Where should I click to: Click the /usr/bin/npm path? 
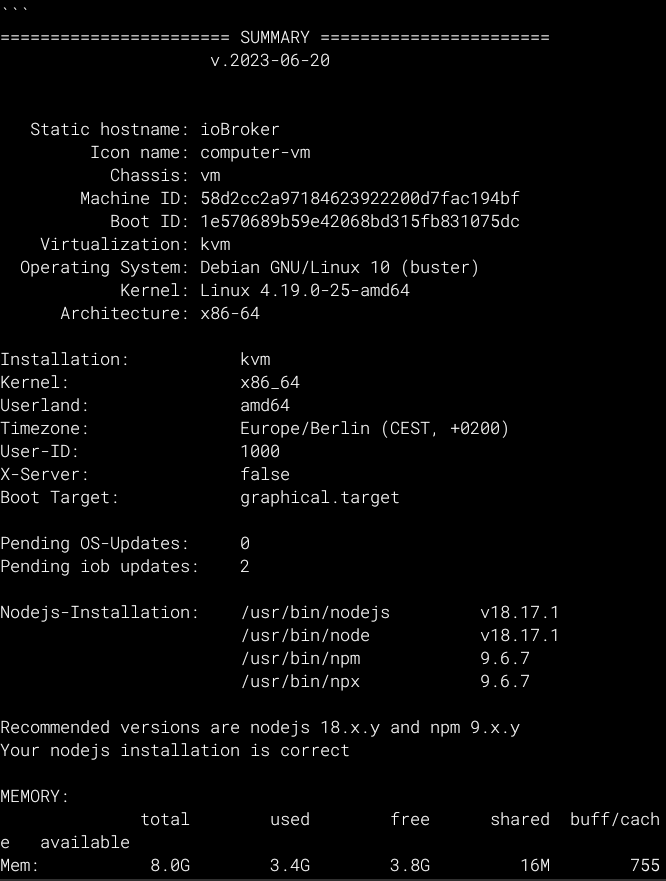[x=300, y=658]
